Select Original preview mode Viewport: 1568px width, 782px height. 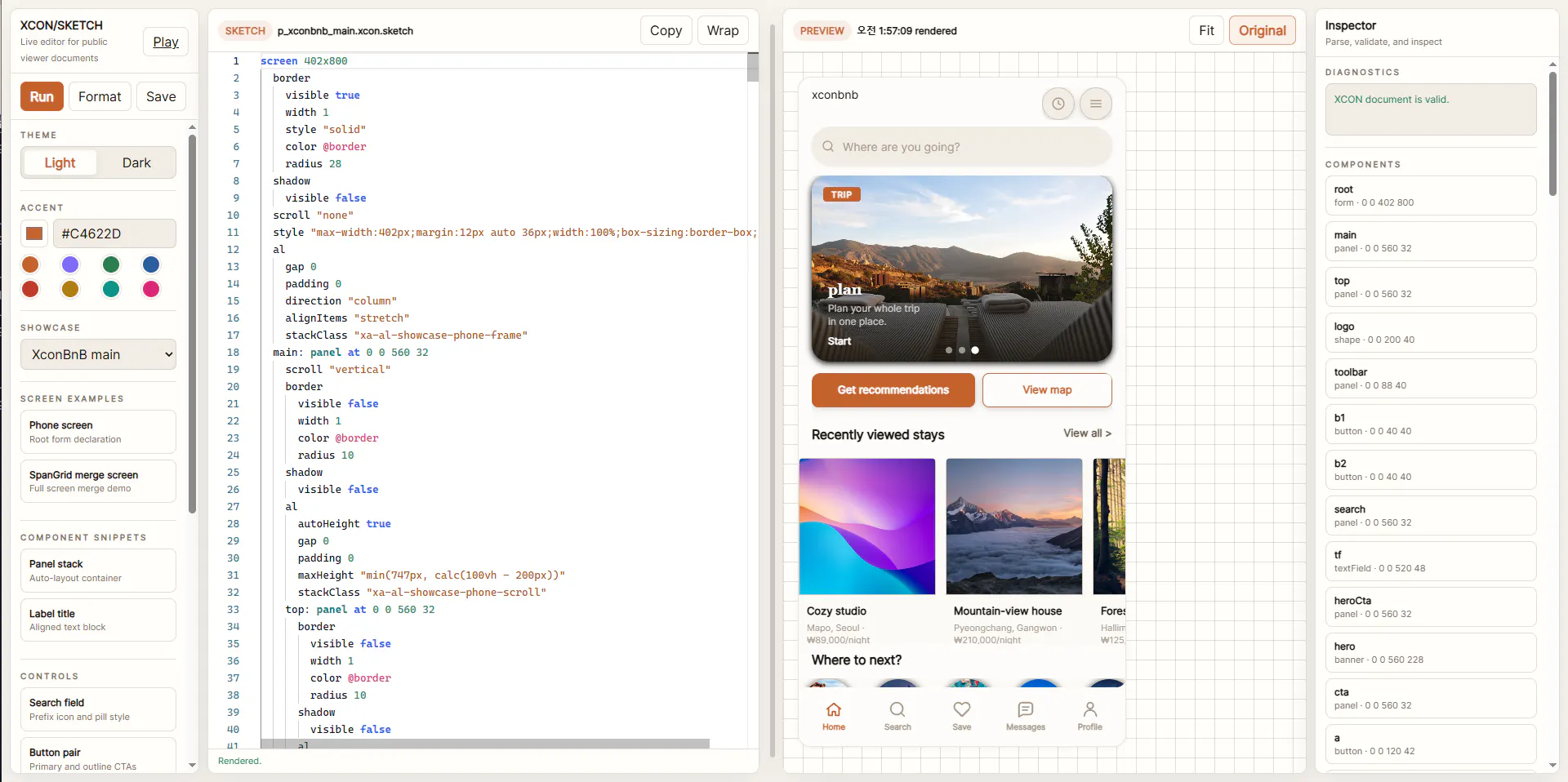(1262, 30)
